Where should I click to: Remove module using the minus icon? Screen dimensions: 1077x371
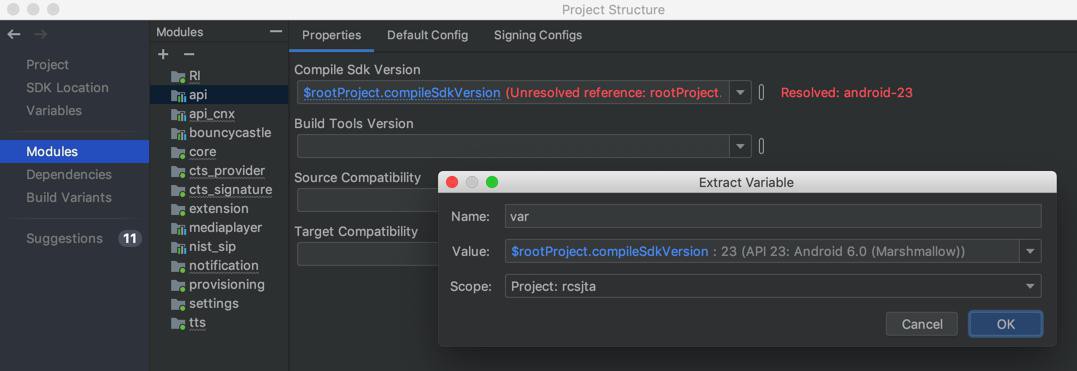click(x=189, y=54)
